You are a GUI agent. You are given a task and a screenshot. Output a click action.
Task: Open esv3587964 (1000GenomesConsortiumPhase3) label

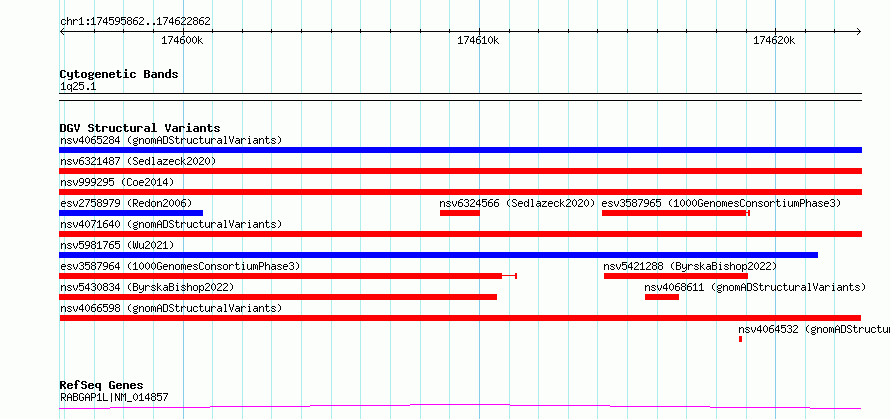tap(180, 266)
